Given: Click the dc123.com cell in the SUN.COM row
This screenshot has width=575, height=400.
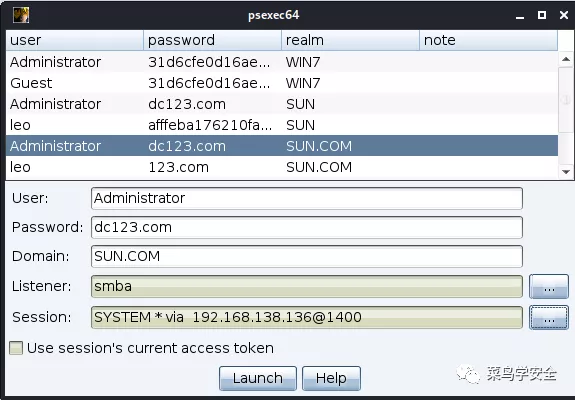Looking at the screenshot, I should pyautogui.click(x=212, y=146).
